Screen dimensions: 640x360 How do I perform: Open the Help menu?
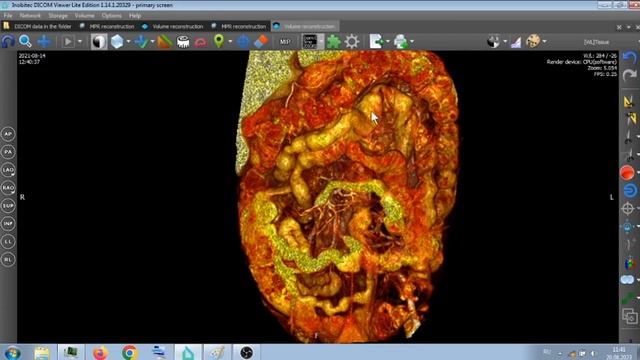pyautogui.click(x=135, y=16)
